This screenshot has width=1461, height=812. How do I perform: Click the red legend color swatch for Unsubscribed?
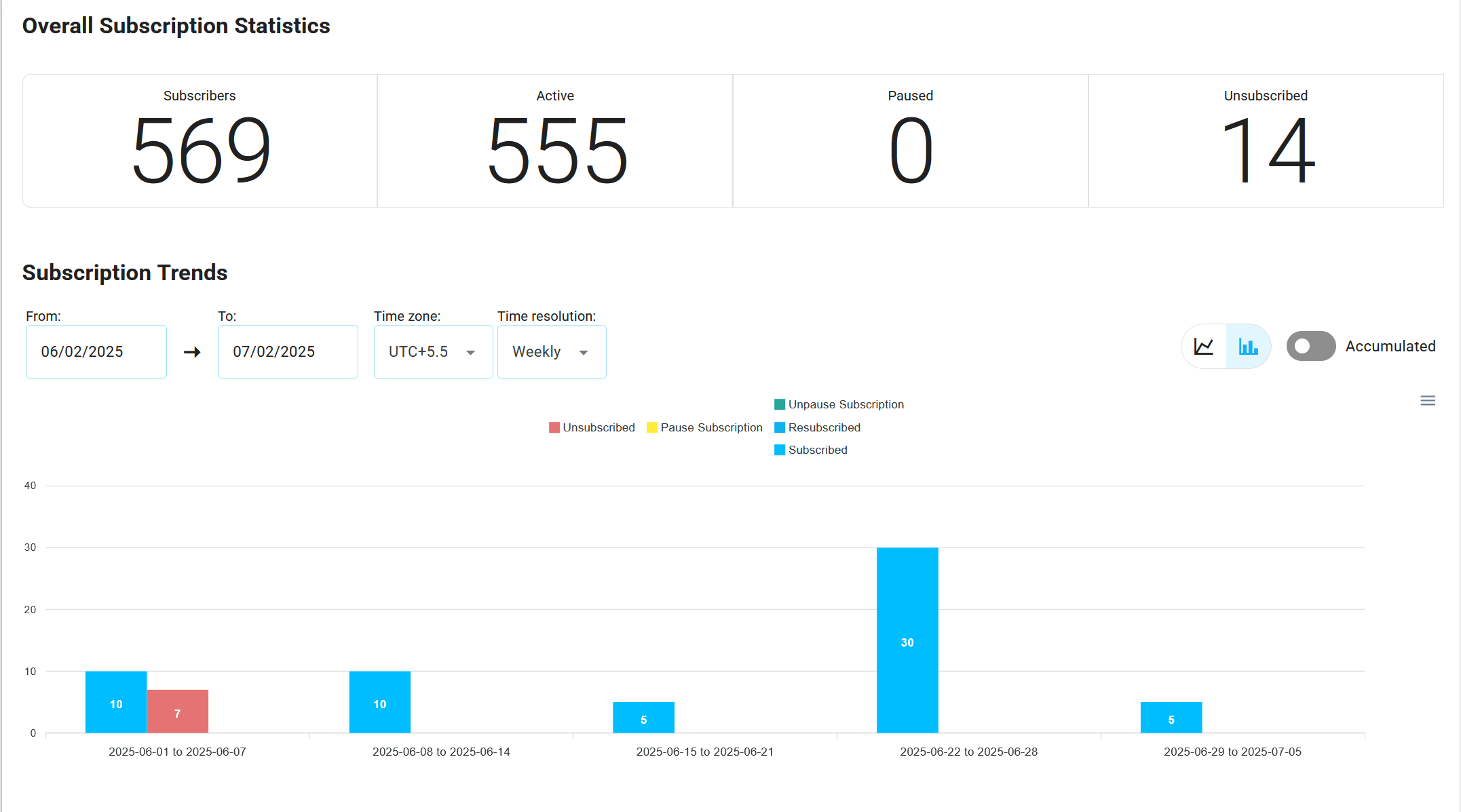554,427
